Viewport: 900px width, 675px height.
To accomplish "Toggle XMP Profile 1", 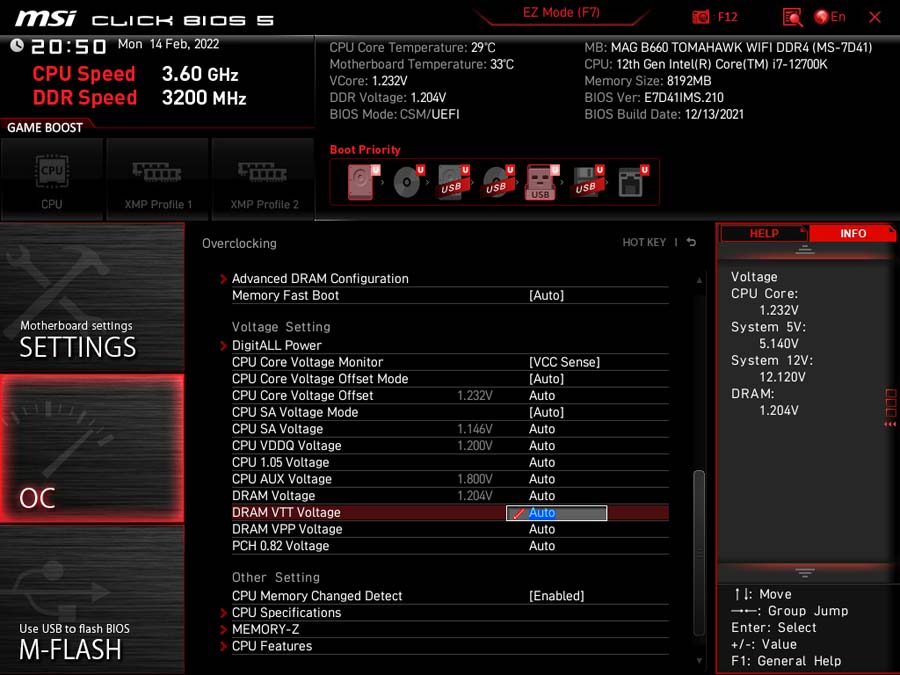I will 157,180.
